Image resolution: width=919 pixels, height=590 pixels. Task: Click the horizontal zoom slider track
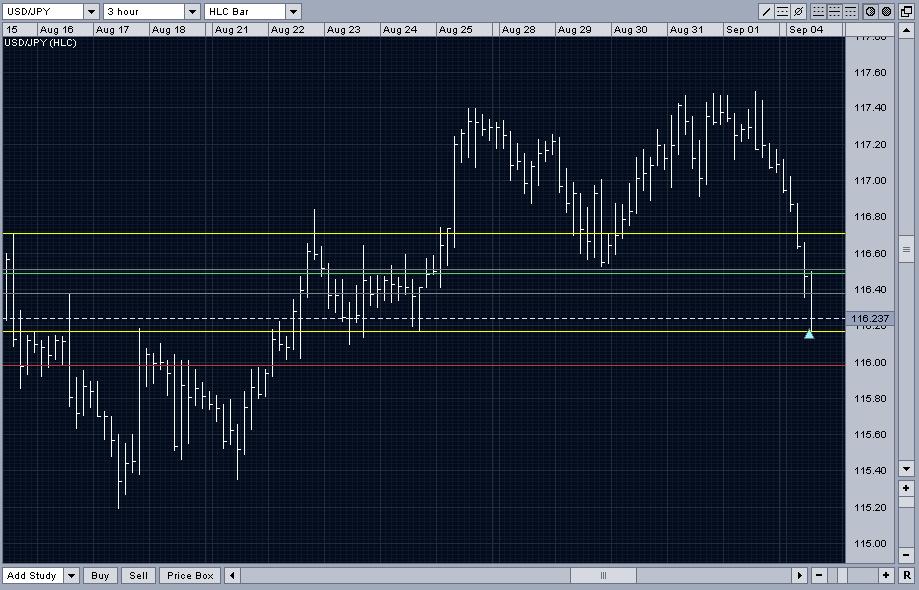(853, 575)
